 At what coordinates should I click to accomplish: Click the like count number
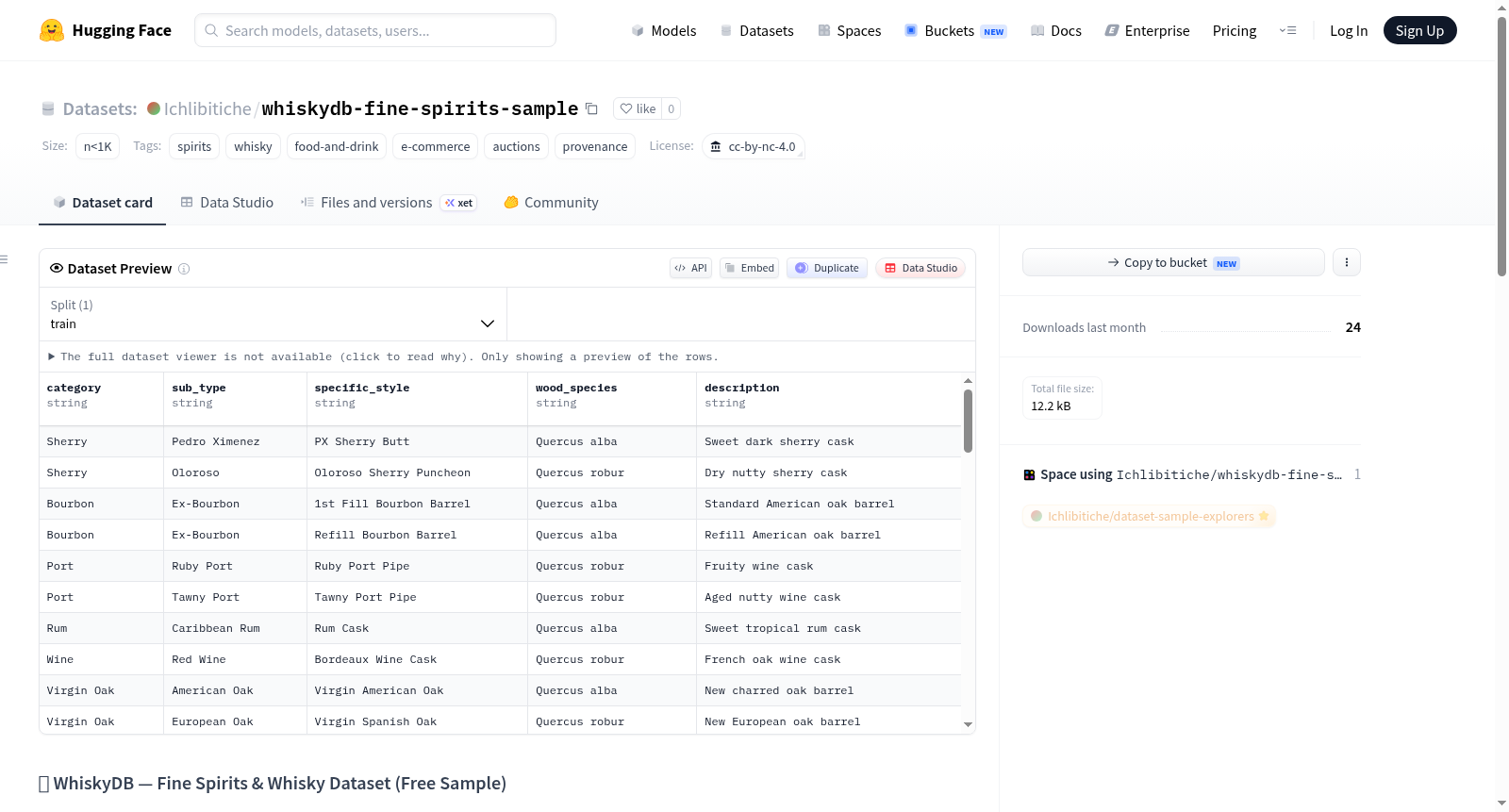(671, 108)
